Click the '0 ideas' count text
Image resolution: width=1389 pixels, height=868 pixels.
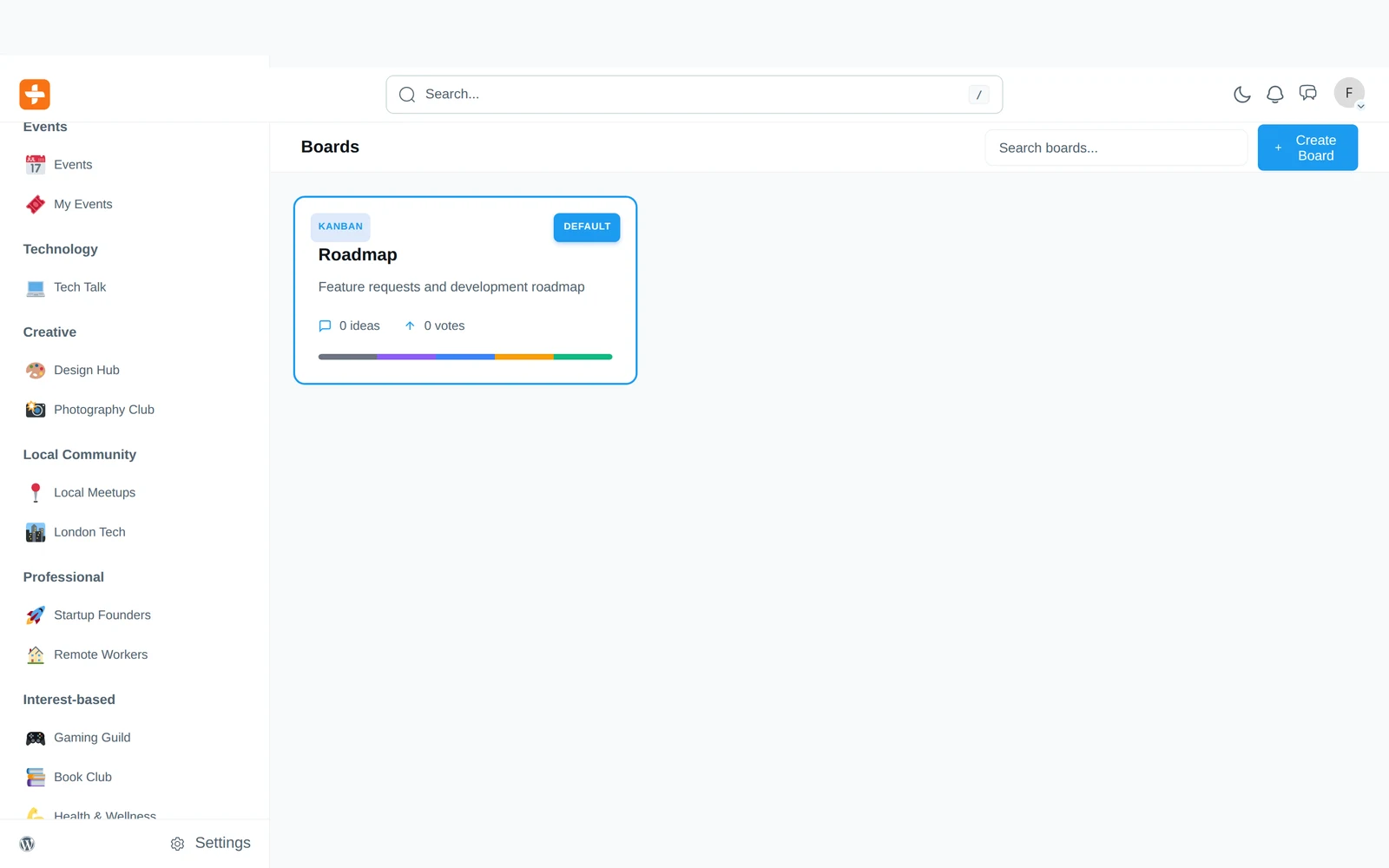point(359,326)
